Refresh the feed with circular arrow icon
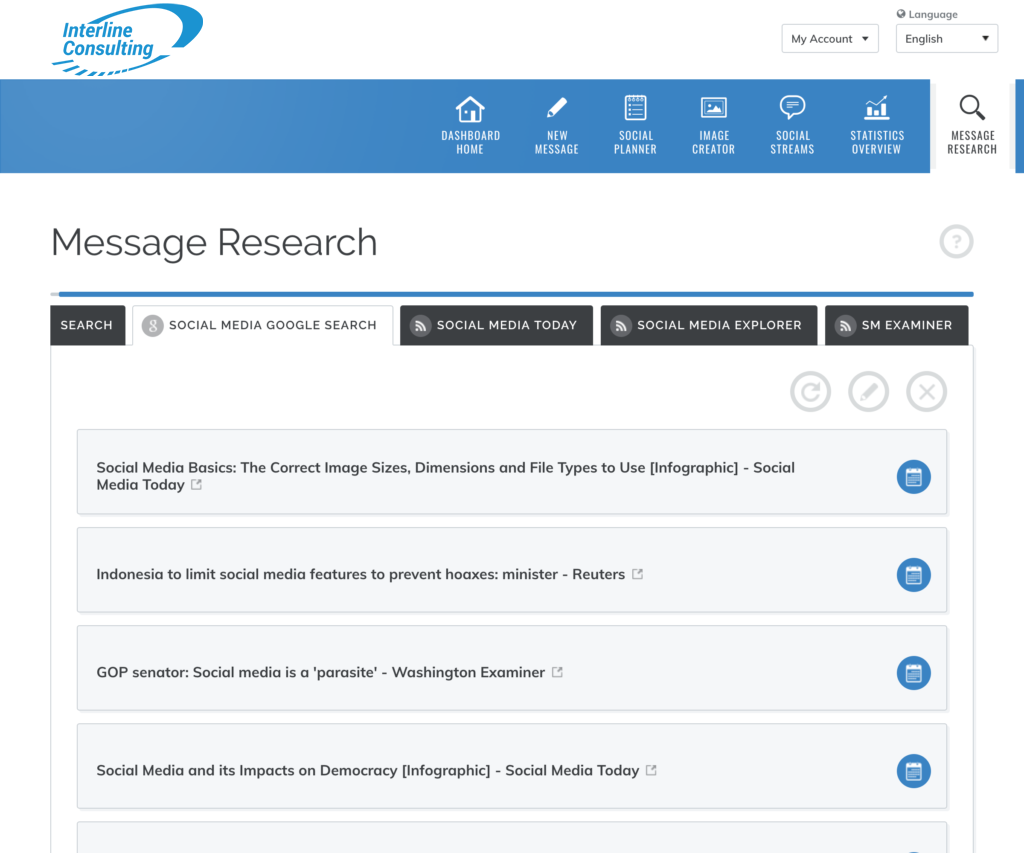This screenshot has width=1024, height=853. 810,392
